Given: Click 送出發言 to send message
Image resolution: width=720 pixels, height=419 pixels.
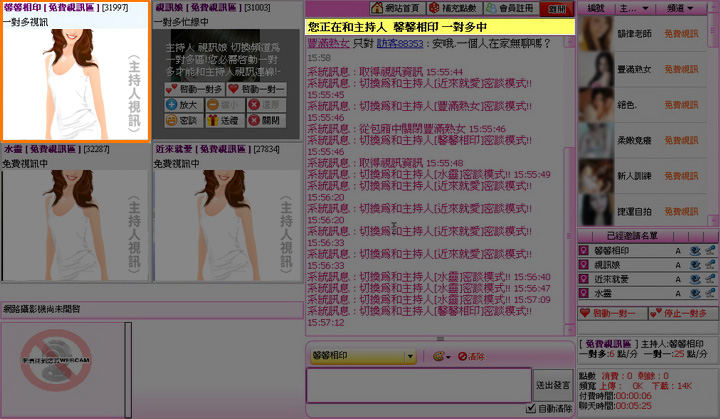Looking at the screenshot, I should [x=553, y=384].
